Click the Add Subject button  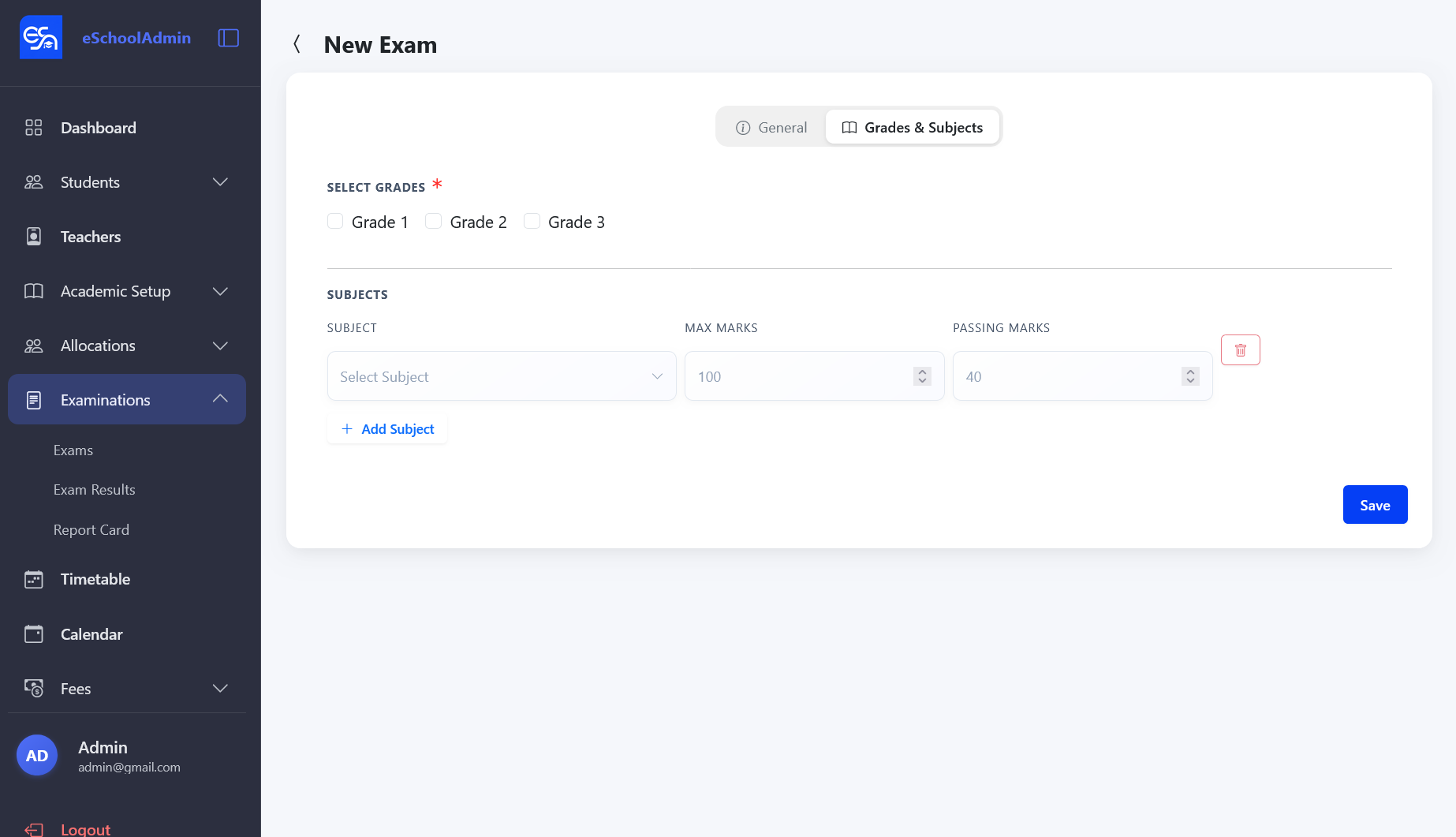(x=387, y=429)
